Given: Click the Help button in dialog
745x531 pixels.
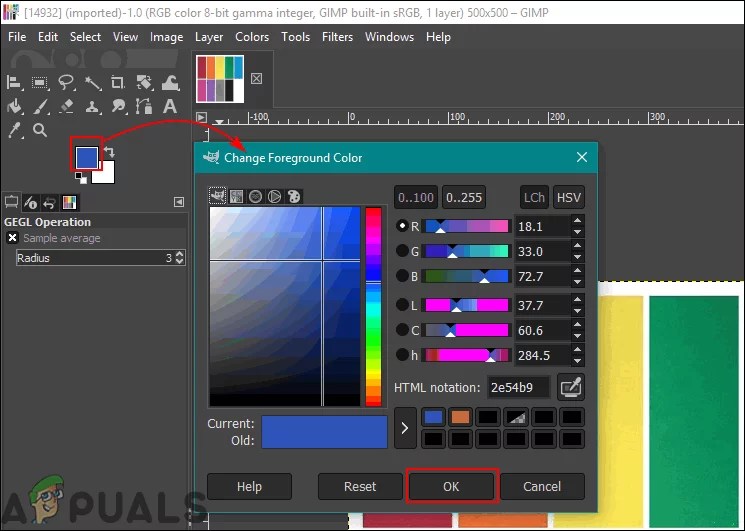Looking at the screenshot, I should coord(249,486).
